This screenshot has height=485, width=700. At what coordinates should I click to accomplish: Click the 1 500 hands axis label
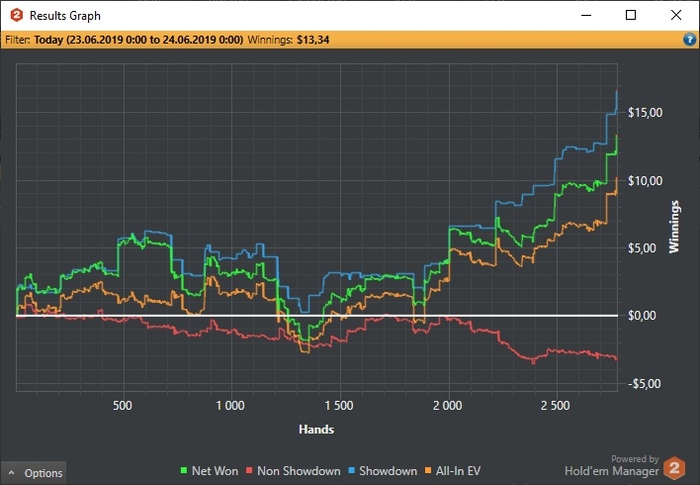(x=339, y=406)
